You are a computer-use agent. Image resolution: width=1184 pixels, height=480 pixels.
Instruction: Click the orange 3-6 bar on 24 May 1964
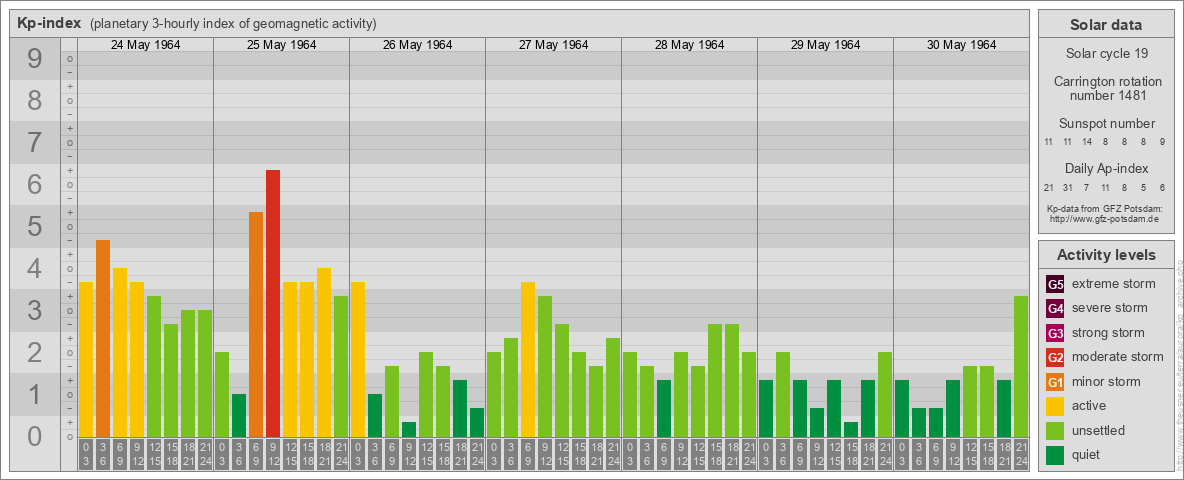pyautogui.click(x=103, y=339)
